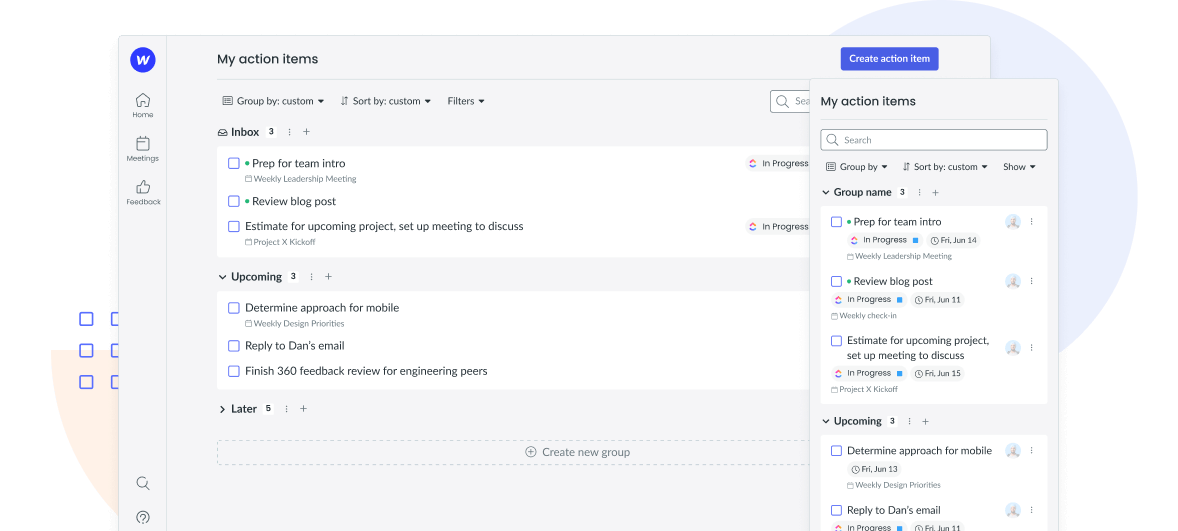Open In Progress status on Estimate item in main list
The height and width of the screenshot is (531, 1178).
(778, 226)
